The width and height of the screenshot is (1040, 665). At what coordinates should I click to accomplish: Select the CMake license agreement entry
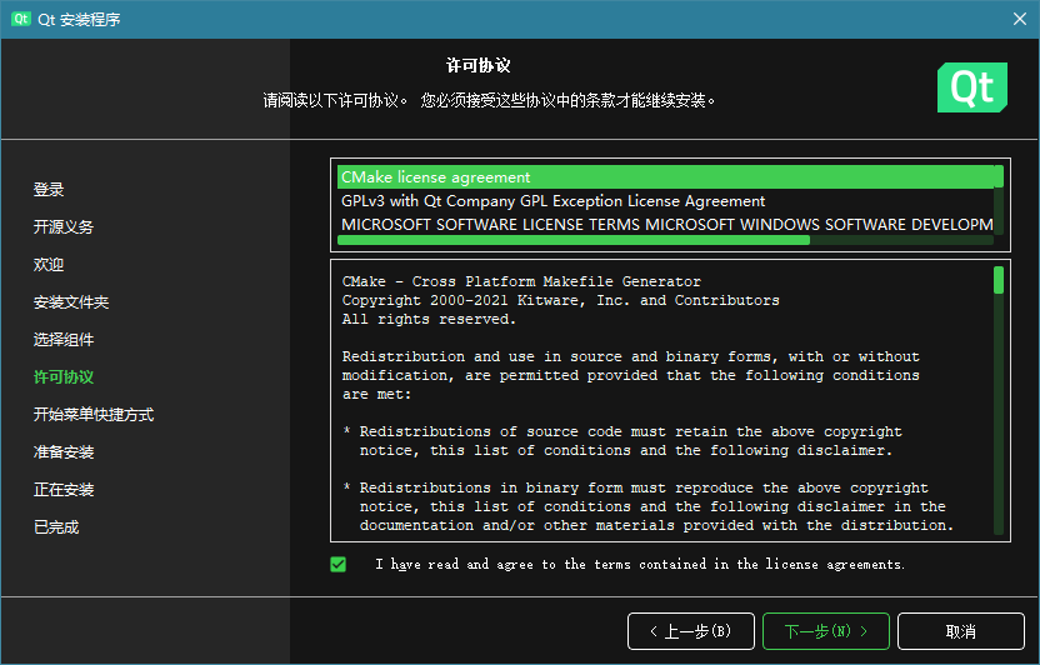666,177
